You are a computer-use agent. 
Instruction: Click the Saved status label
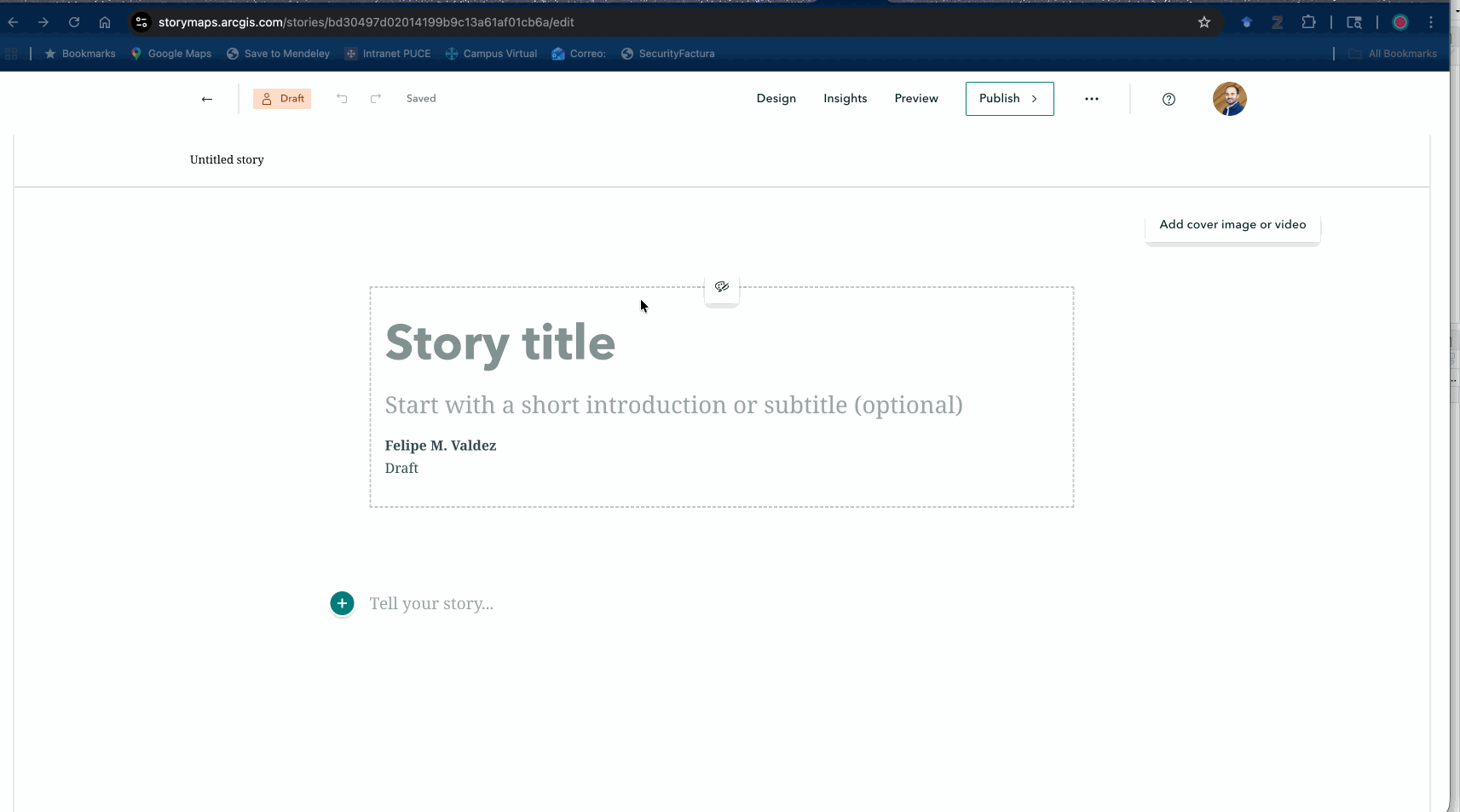(x=421, y=99)
